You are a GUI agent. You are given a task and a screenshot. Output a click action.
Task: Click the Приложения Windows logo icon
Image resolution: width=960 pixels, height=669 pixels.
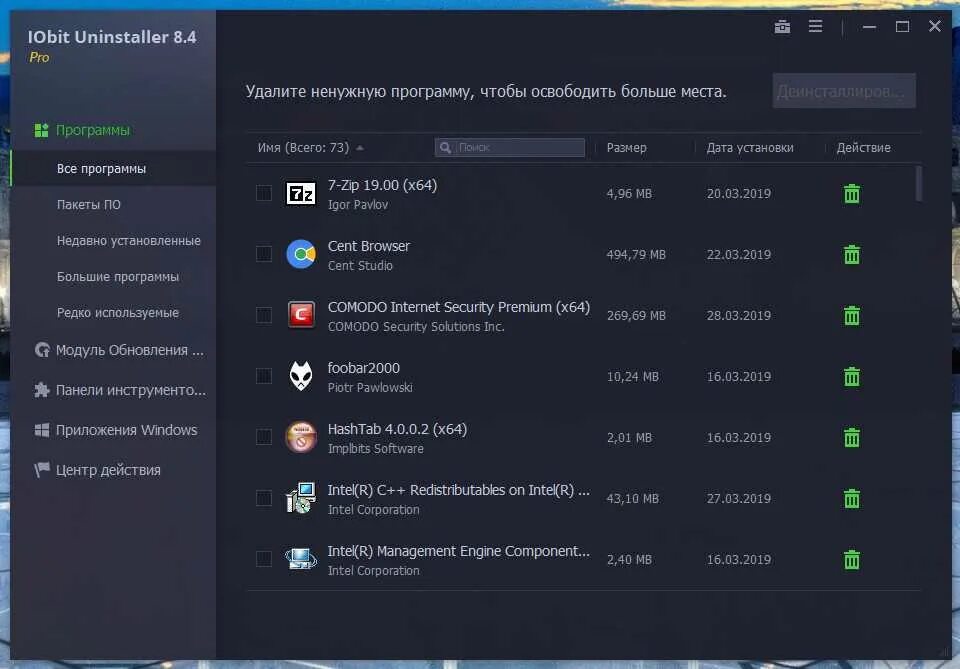coord(42,430)
